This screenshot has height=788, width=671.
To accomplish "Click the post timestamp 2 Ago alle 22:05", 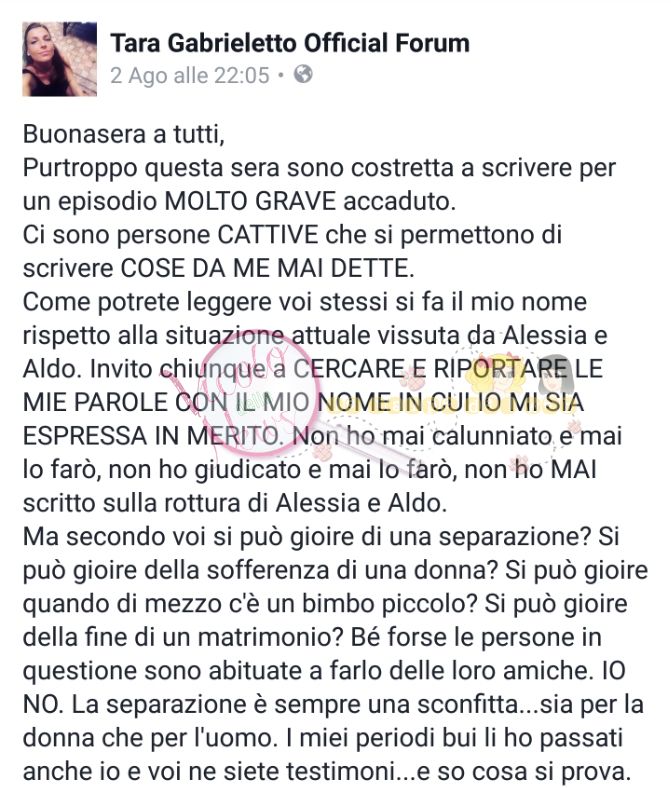I will [190, 75].
